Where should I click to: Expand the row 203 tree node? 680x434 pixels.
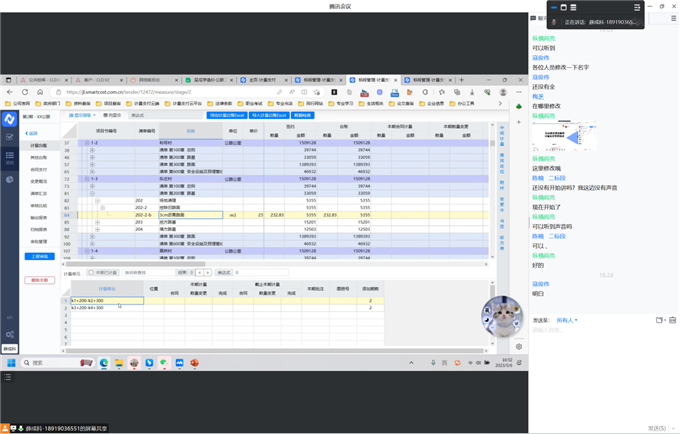(x=97, y=222)
